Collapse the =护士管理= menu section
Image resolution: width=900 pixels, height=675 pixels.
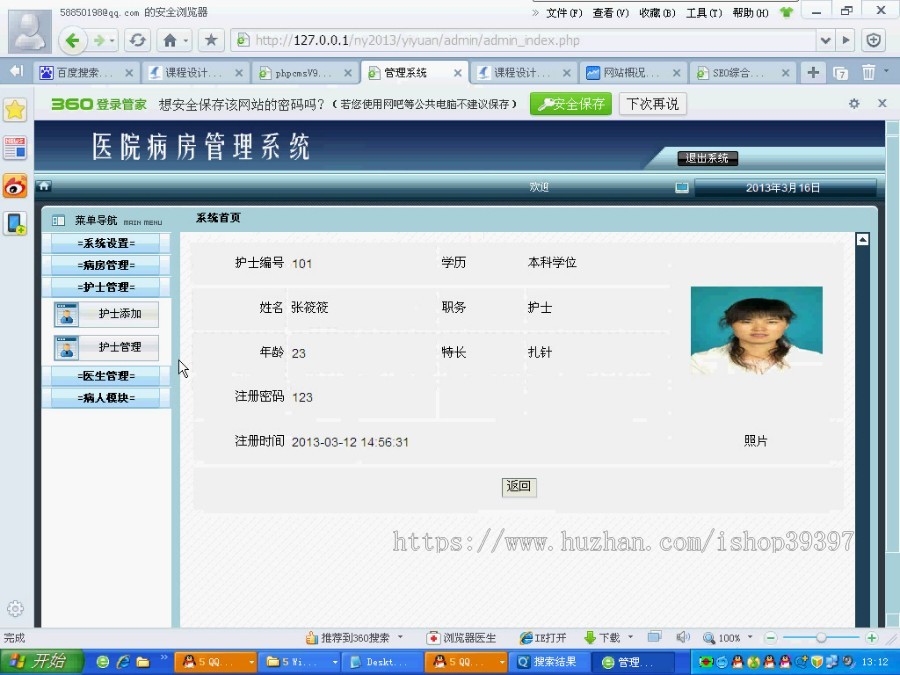pyautogui.click(x=106, y=287)
